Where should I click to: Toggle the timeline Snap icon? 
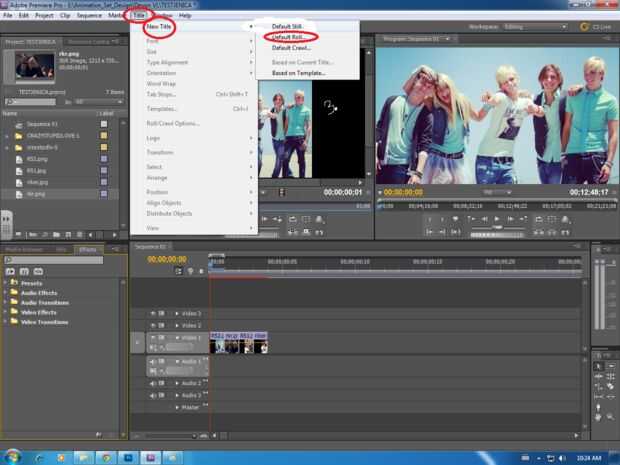(x=179, y=271)
